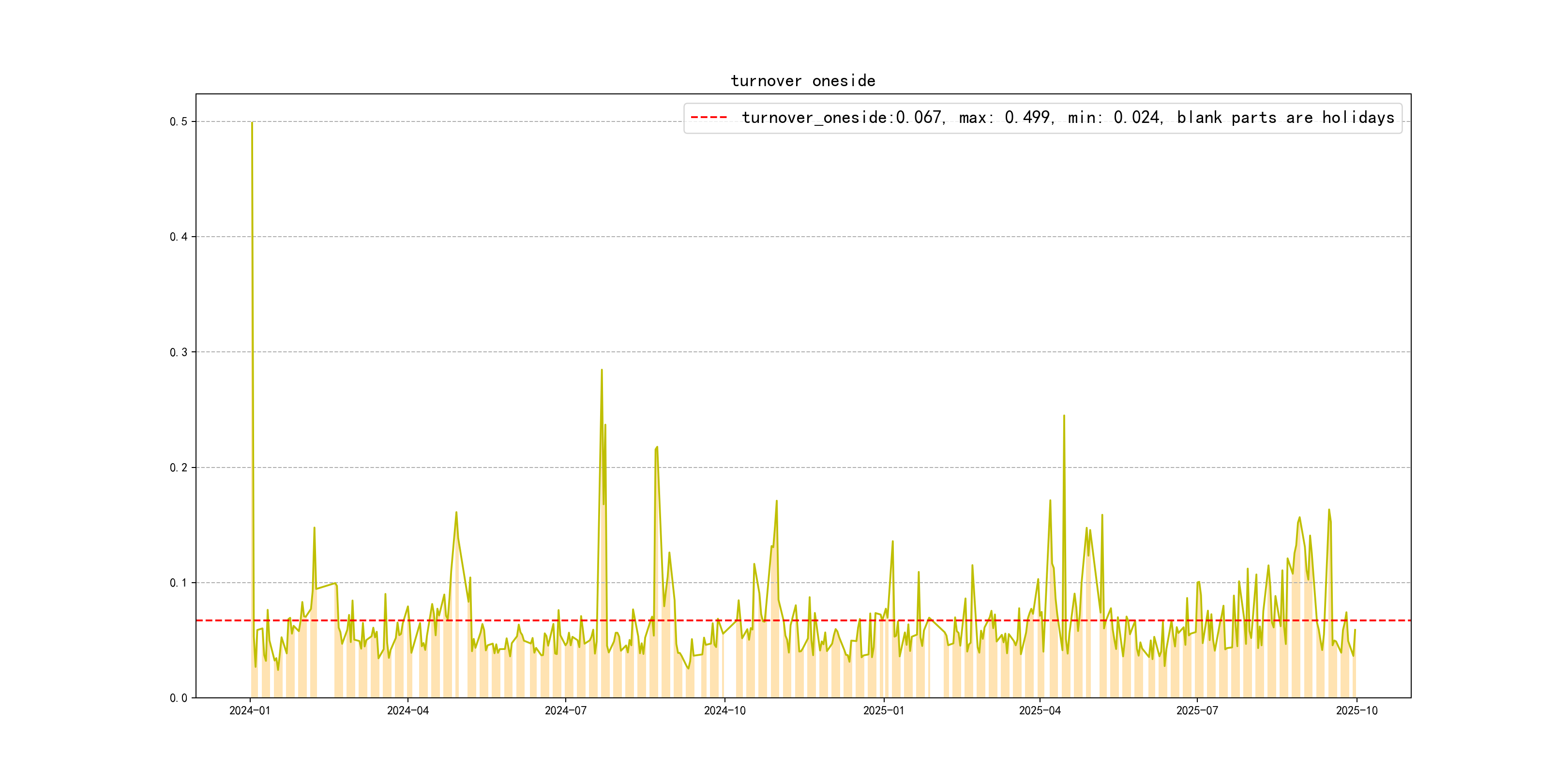Click the 2025-10 x-axis label

point(1356,710)
